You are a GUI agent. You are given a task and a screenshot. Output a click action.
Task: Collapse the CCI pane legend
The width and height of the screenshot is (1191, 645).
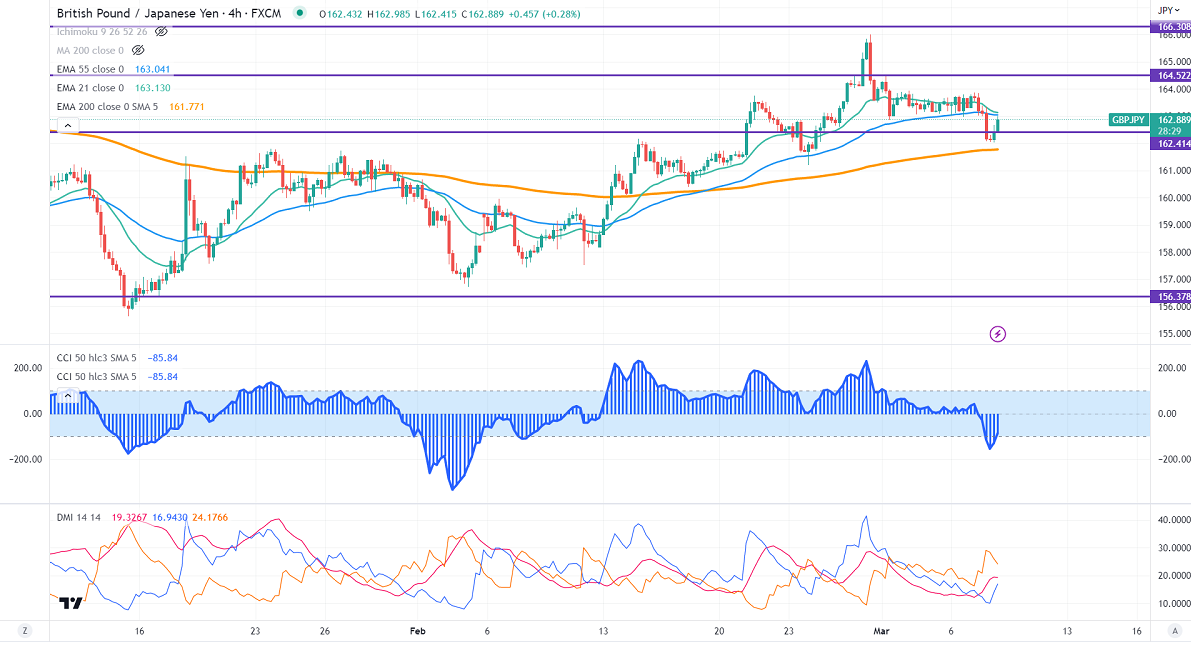click(x=66, y=396)
